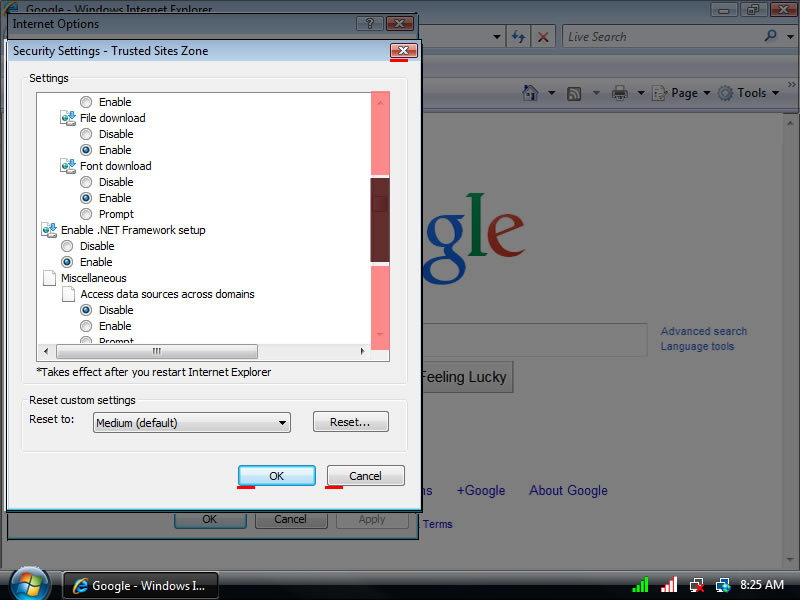Select Prompt under Font download

pyautogui.click(x=86, y=214)
